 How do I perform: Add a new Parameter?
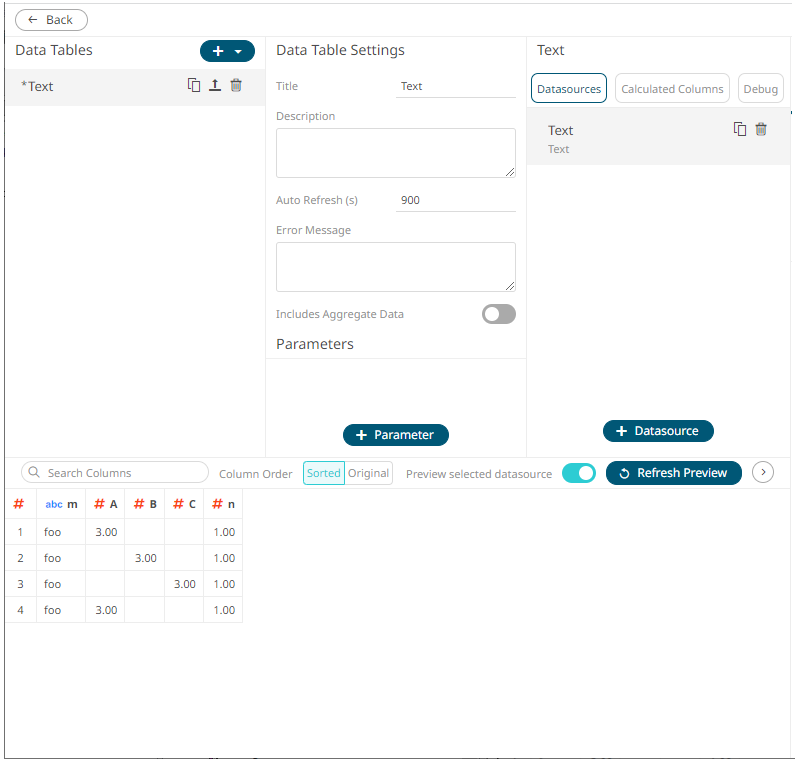pos(395,435)
